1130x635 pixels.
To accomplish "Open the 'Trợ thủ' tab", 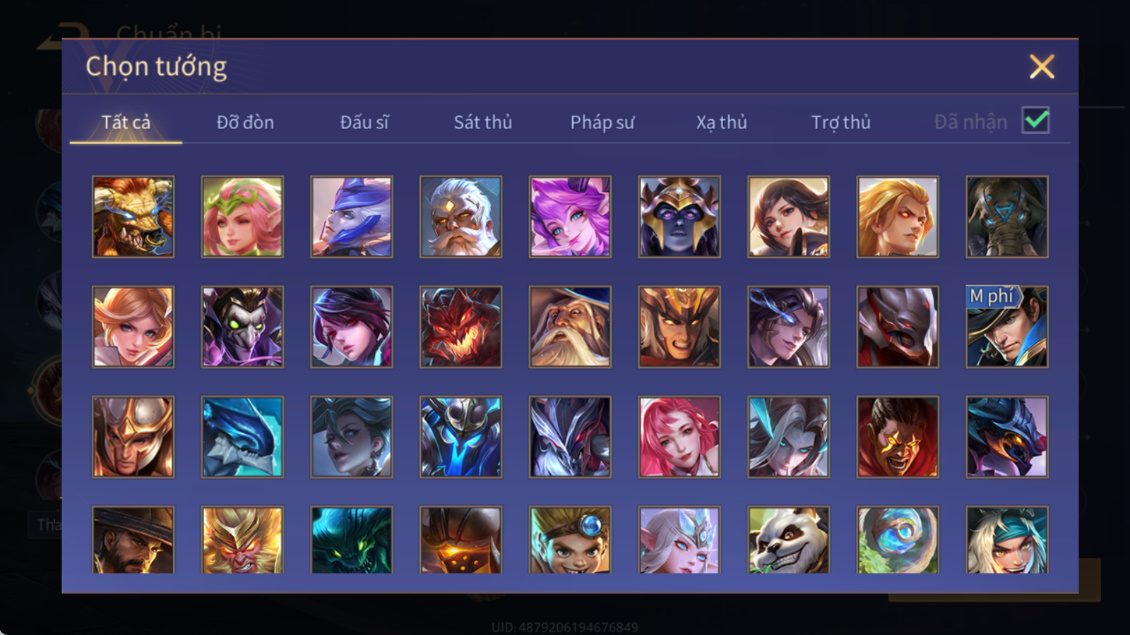I will tap(840, 122).
